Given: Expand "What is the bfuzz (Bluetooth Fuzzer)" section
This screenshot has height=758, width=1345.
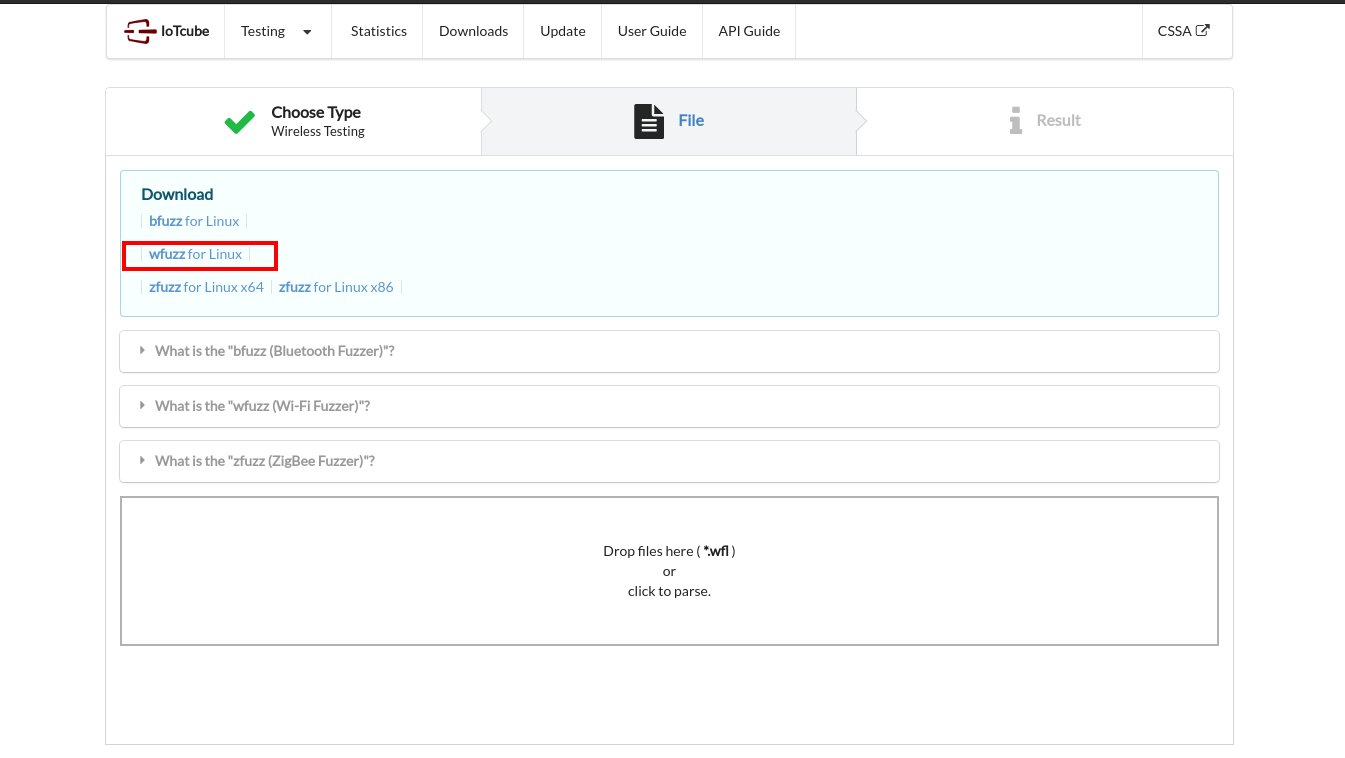Looking at the screenshot, I should pos(274,351).
